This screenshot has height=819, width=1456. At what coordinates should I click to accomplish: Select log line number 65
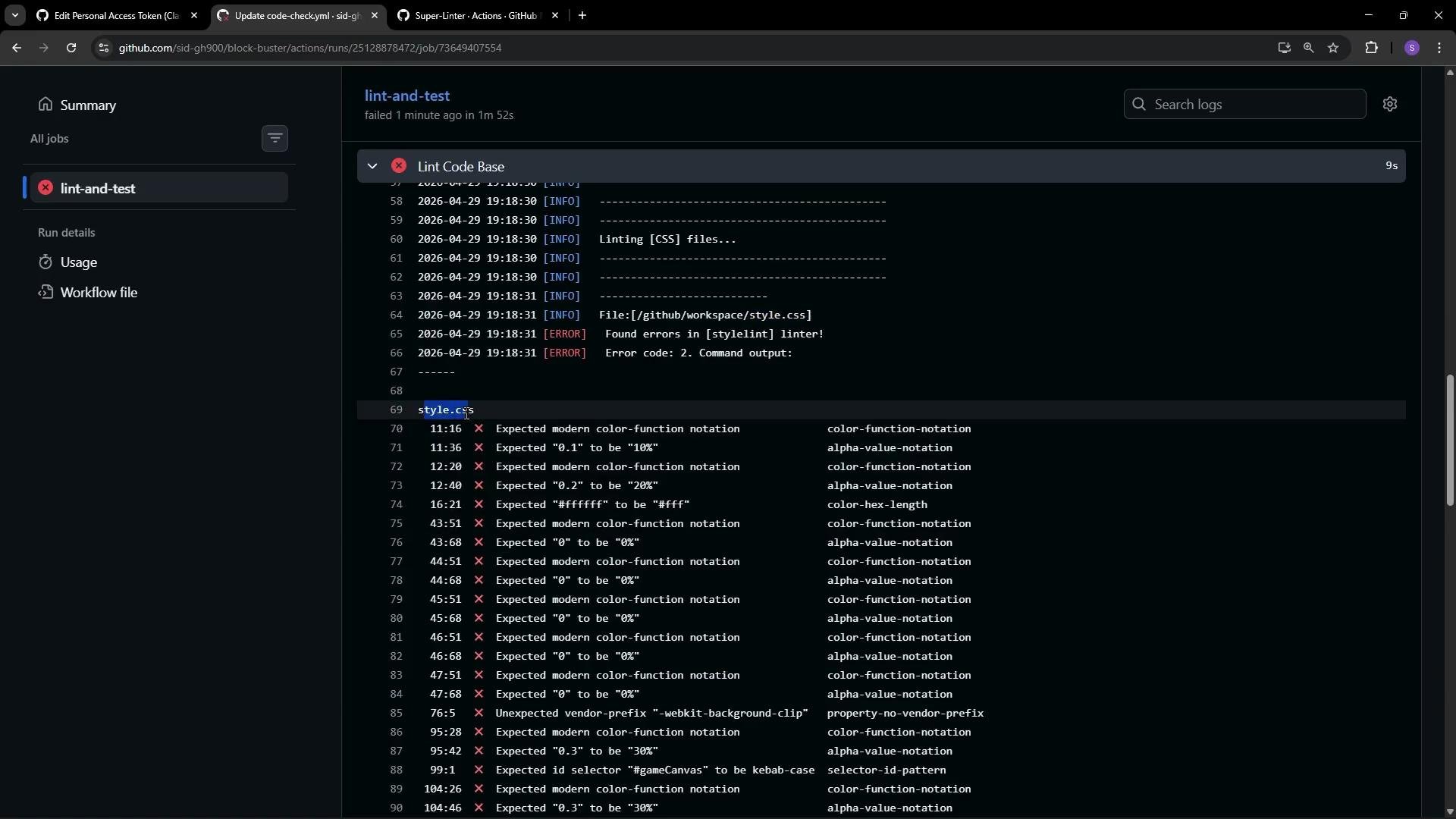pyautogui.click(x=396, y=334)
